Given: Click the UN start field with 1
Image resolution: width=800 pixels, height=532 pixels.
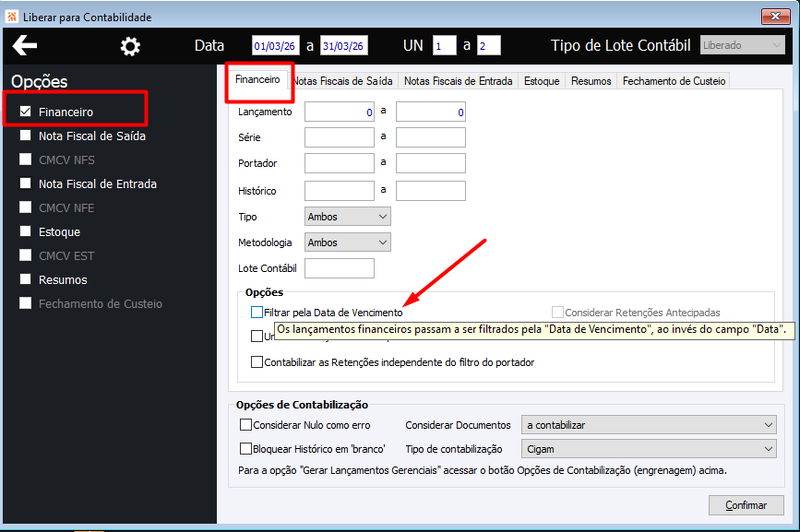Looking at the screenshot, I should point(444,46).
